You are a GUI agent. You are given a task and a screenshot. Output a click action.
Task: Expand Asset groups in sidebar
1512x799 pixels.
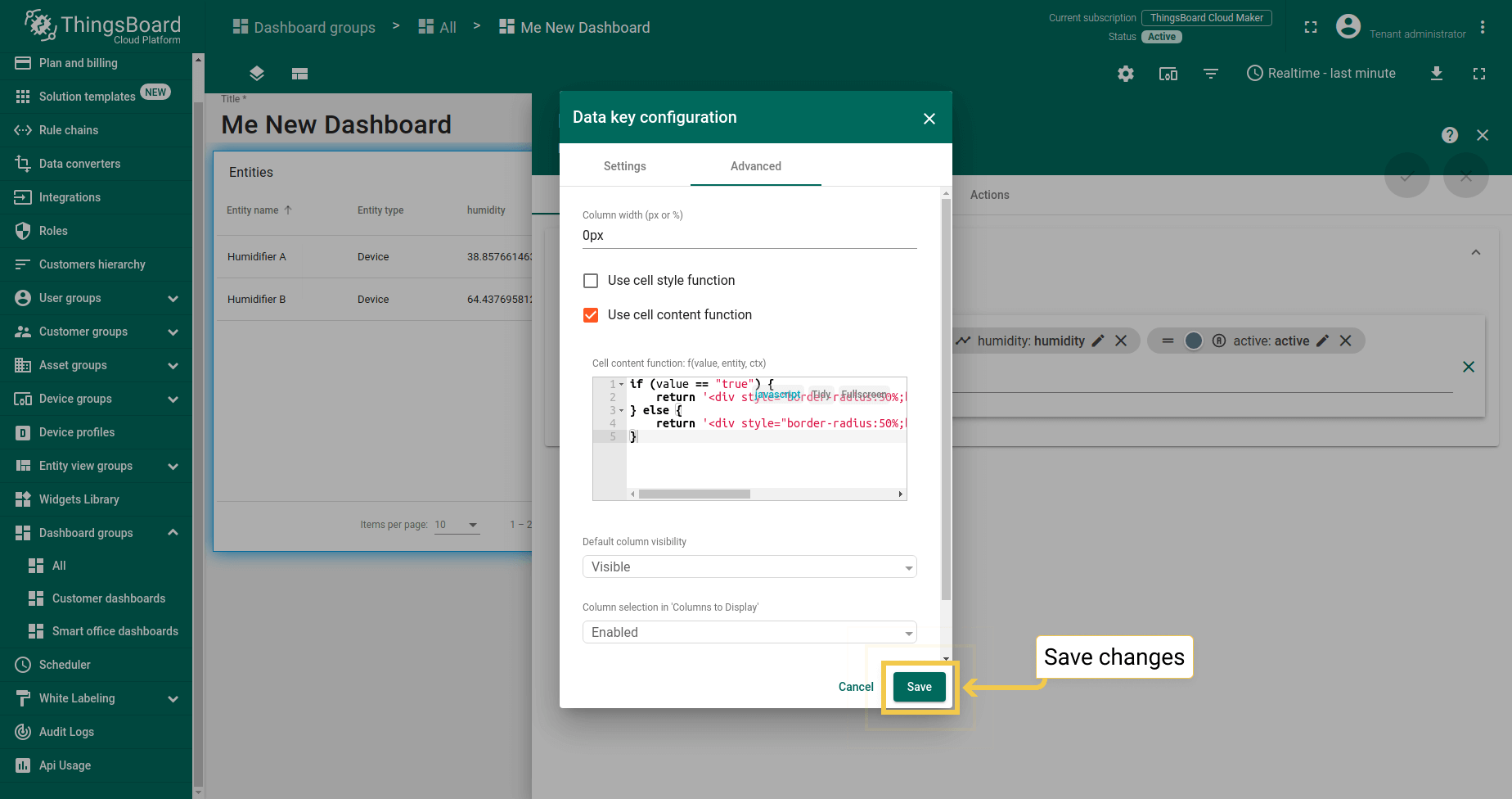[173, 365]
